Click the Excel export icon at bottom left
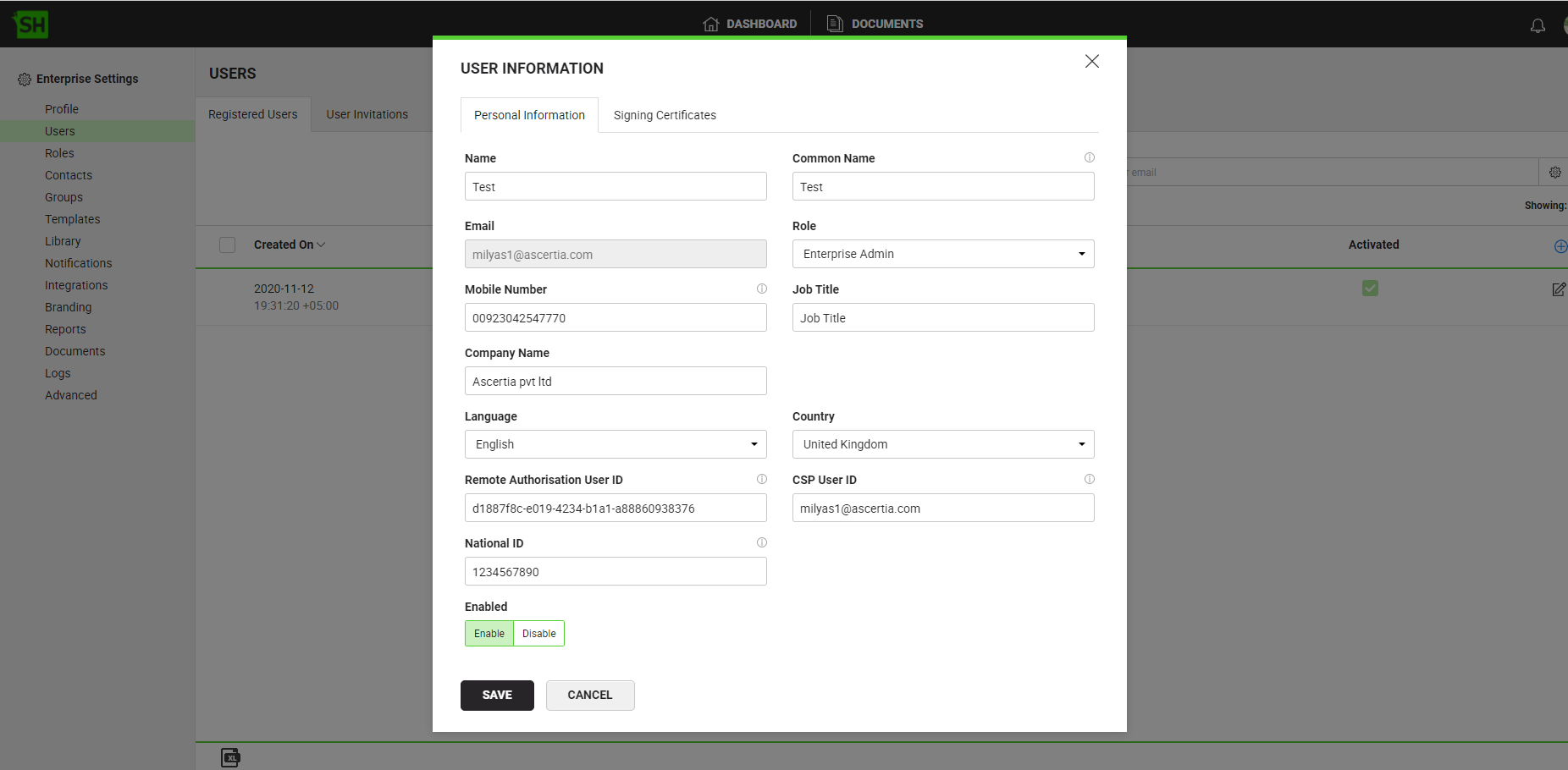 click(x=230, y=757)
